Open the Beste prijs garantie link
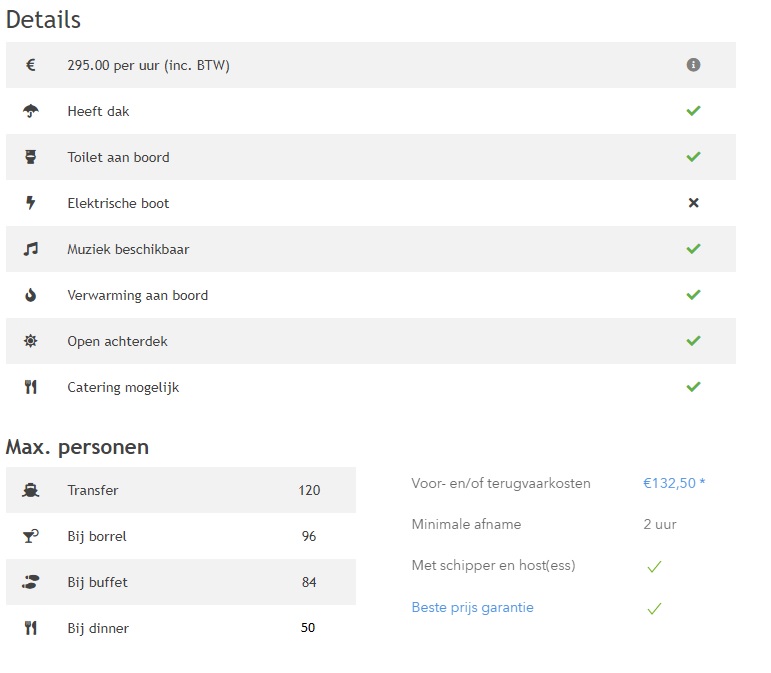Image resolution: width=771 pixels, height=673 pixels. pos(473,608)
